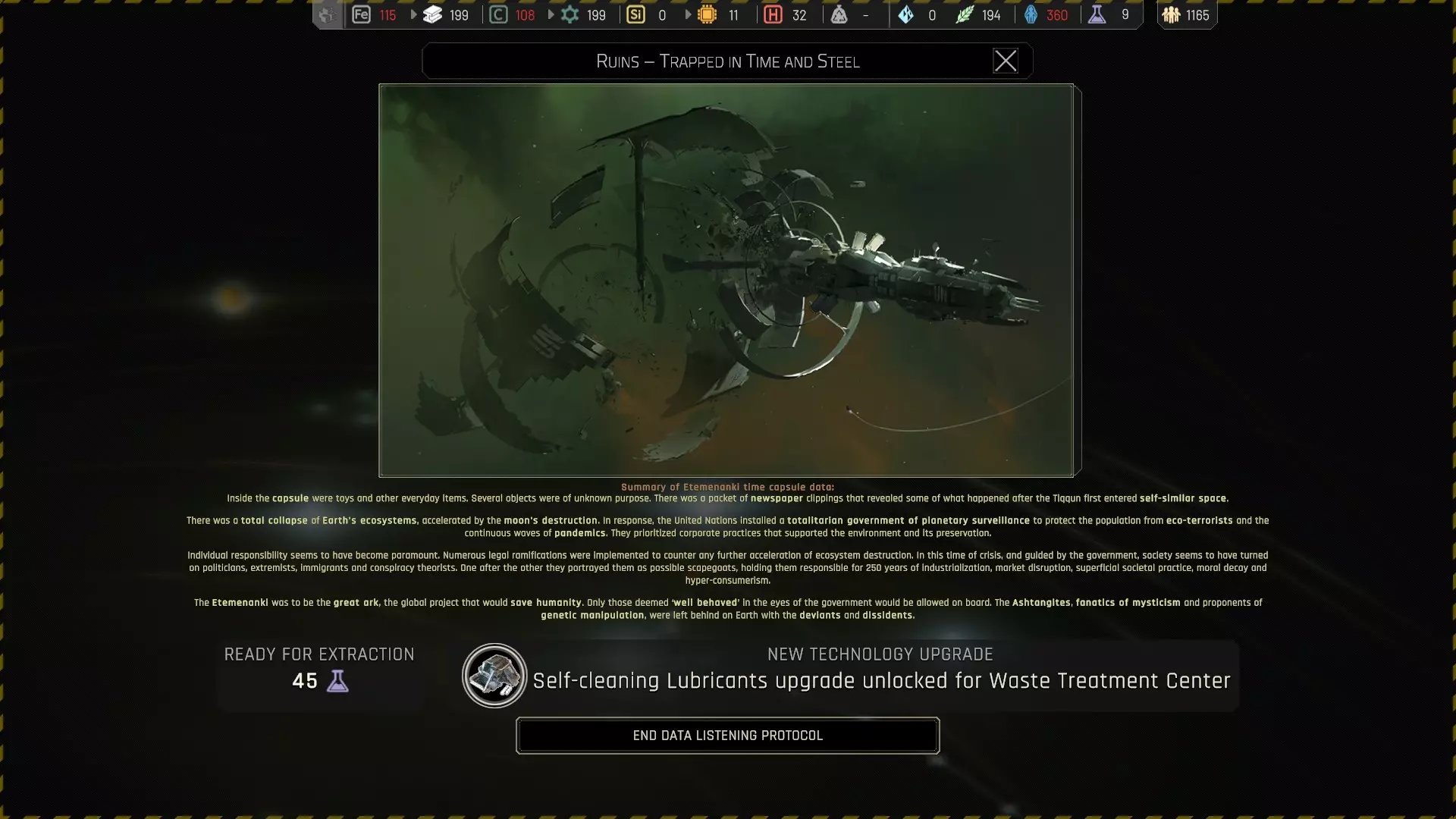Click the population people icon

pos(1171,14)
